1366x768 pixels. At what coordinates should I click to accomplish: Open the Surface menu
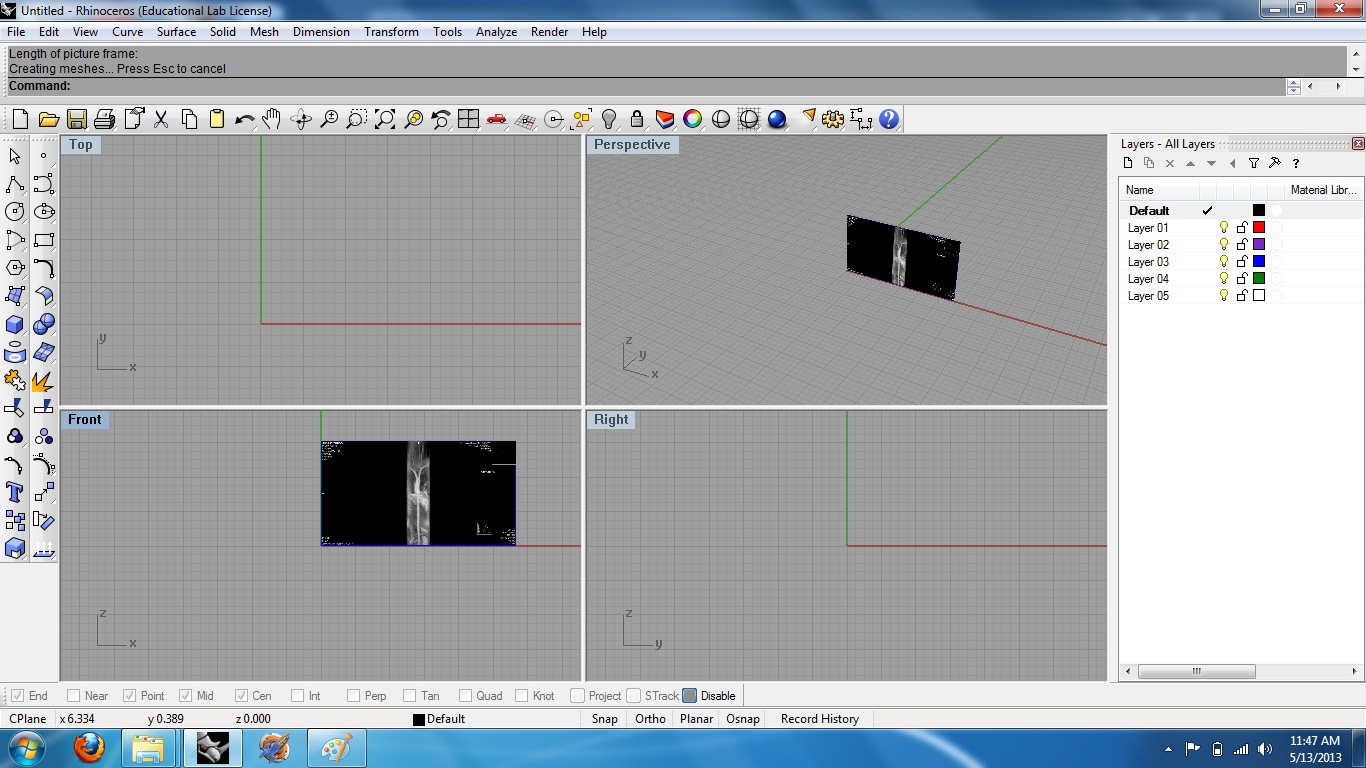coord(176,32)
